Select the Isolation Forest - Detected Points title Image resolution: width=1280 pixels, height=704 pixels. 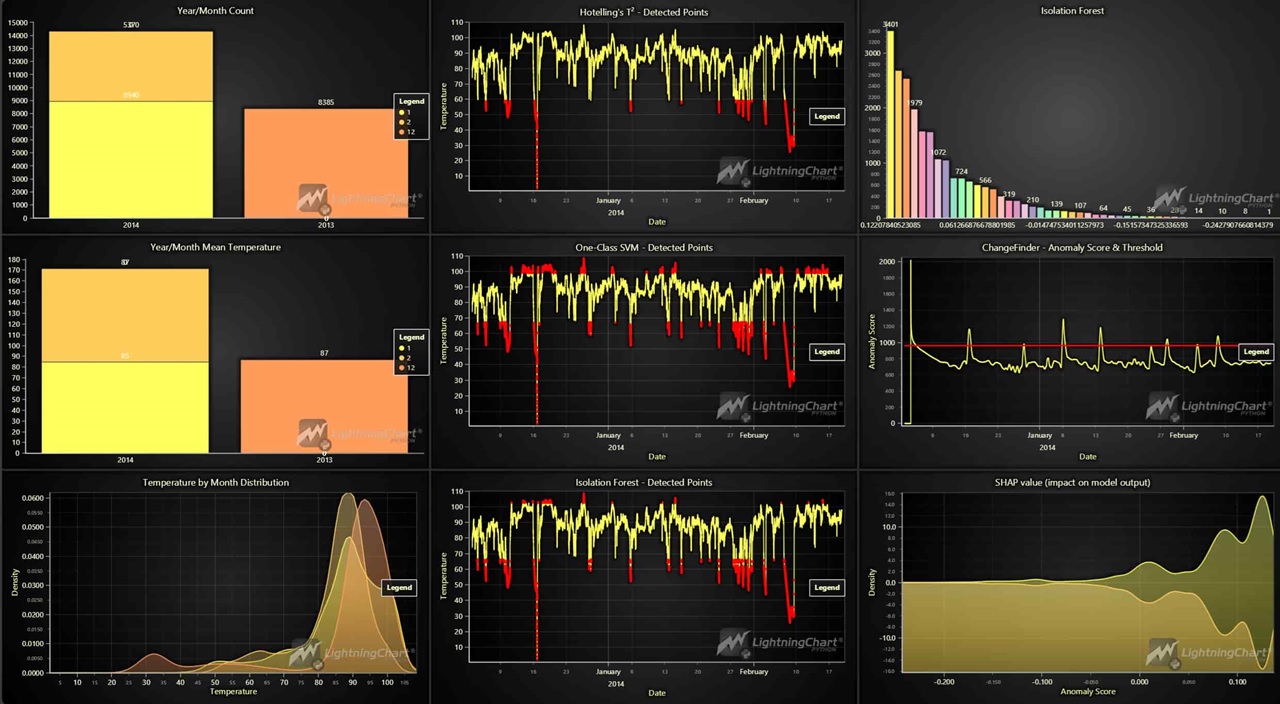[644, 482]
